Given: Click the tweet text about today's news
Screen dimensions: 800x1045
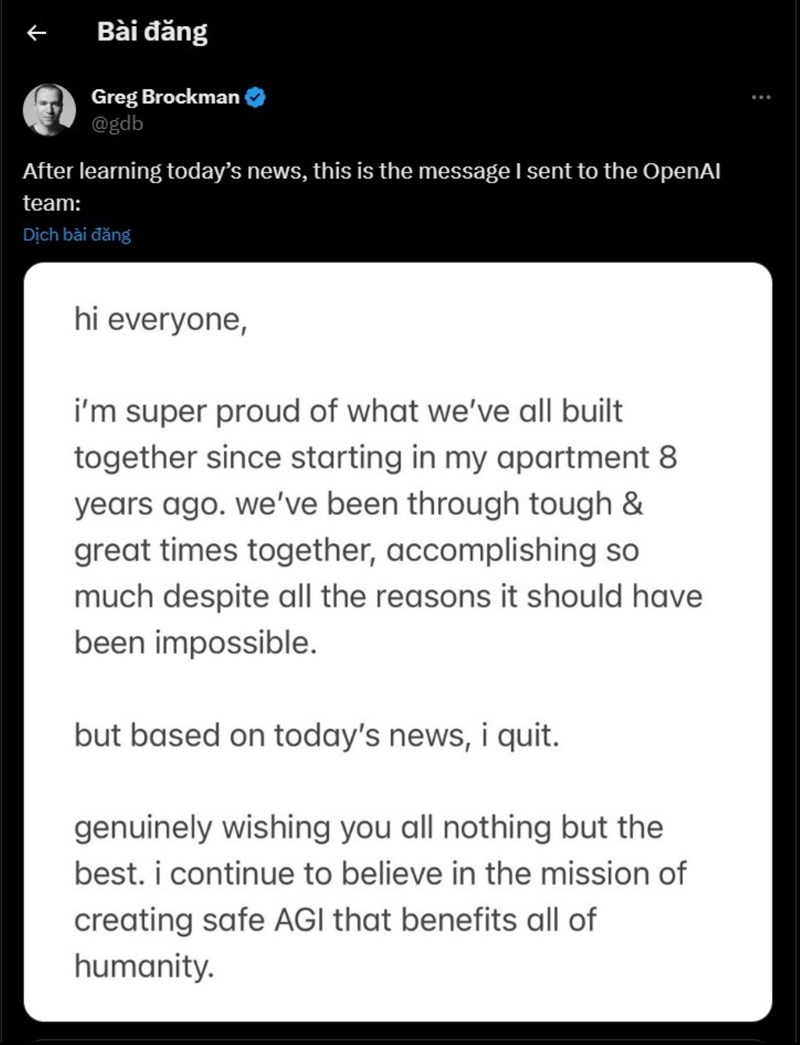Looking at the screenshot, I should pyautogui.click(x=371, y=187).
